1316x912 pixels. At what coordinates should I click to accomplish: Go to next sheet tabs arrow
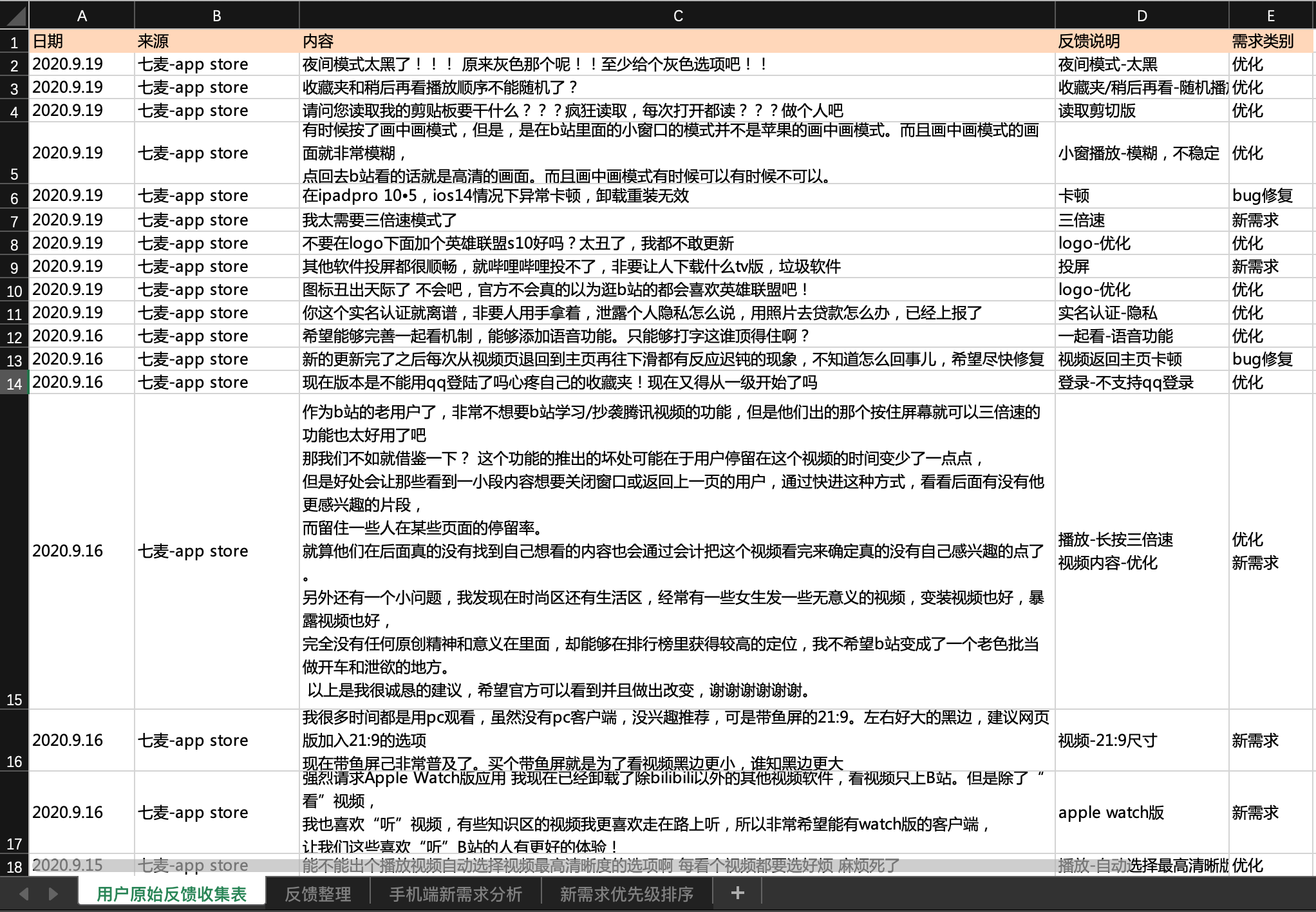(x=53, y=894)
